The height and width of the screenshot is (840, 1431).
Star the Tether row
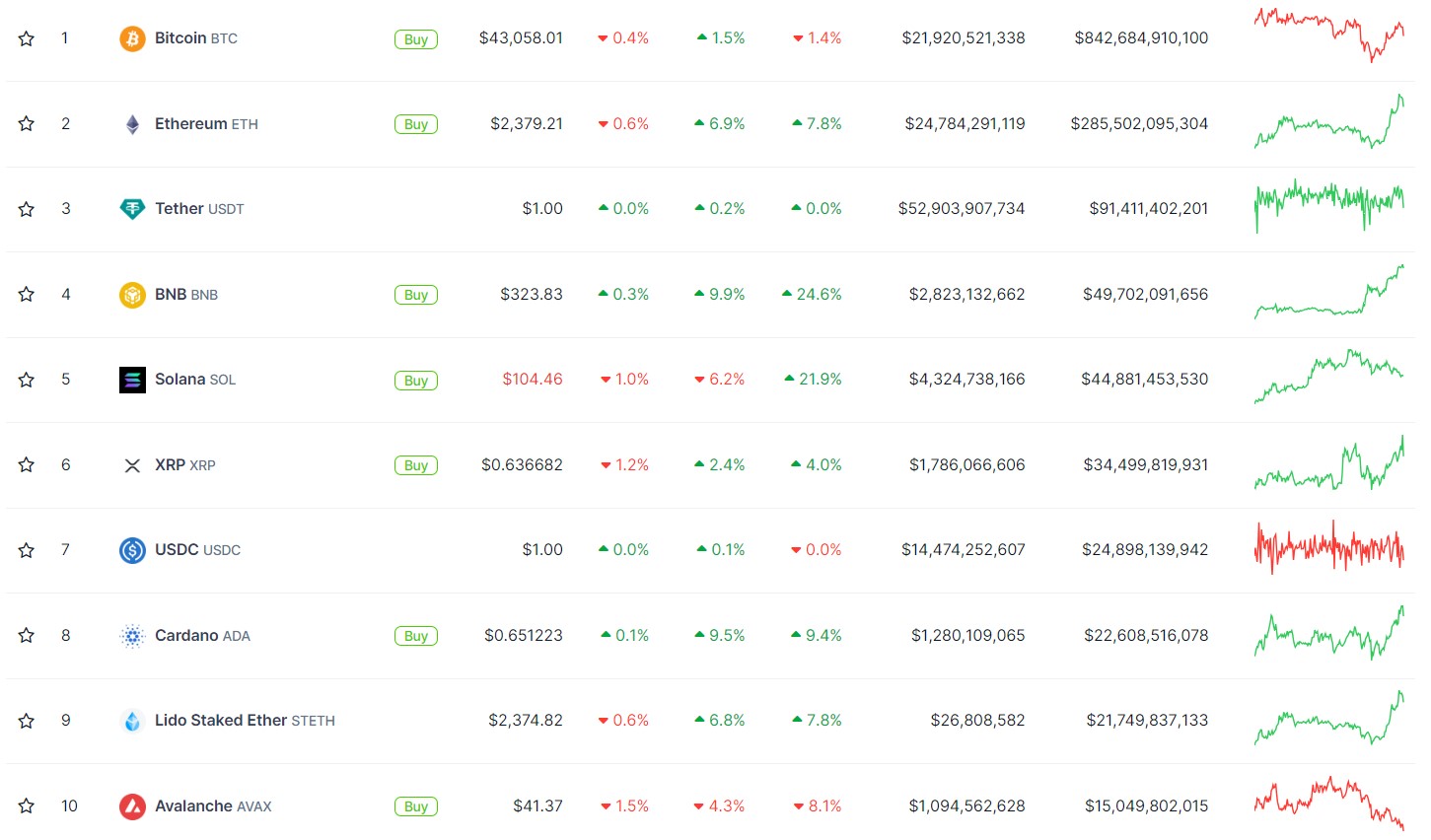[27, 208]
